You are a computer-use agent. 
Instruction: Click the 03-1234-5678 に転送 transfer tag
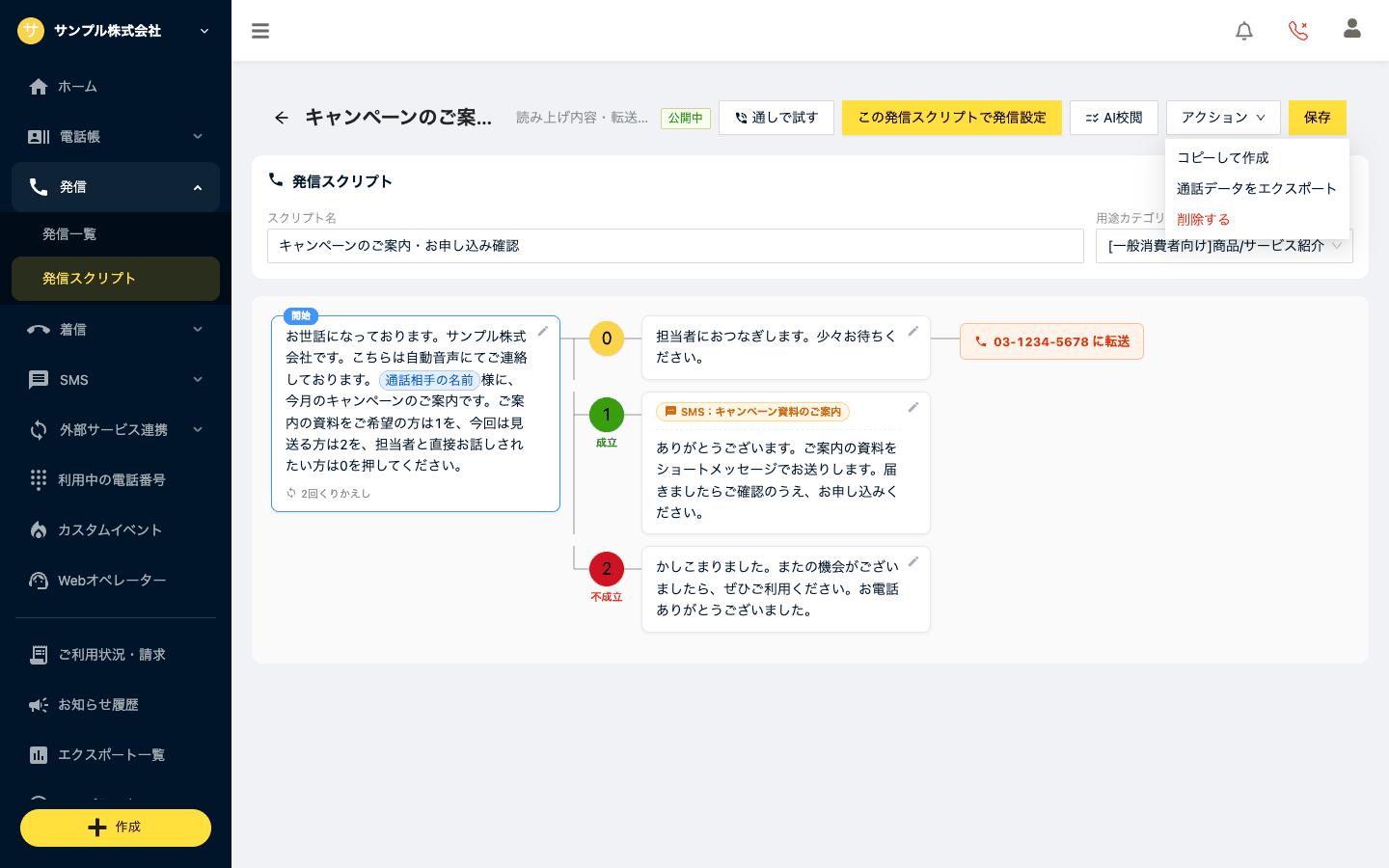pos(1051,341)
